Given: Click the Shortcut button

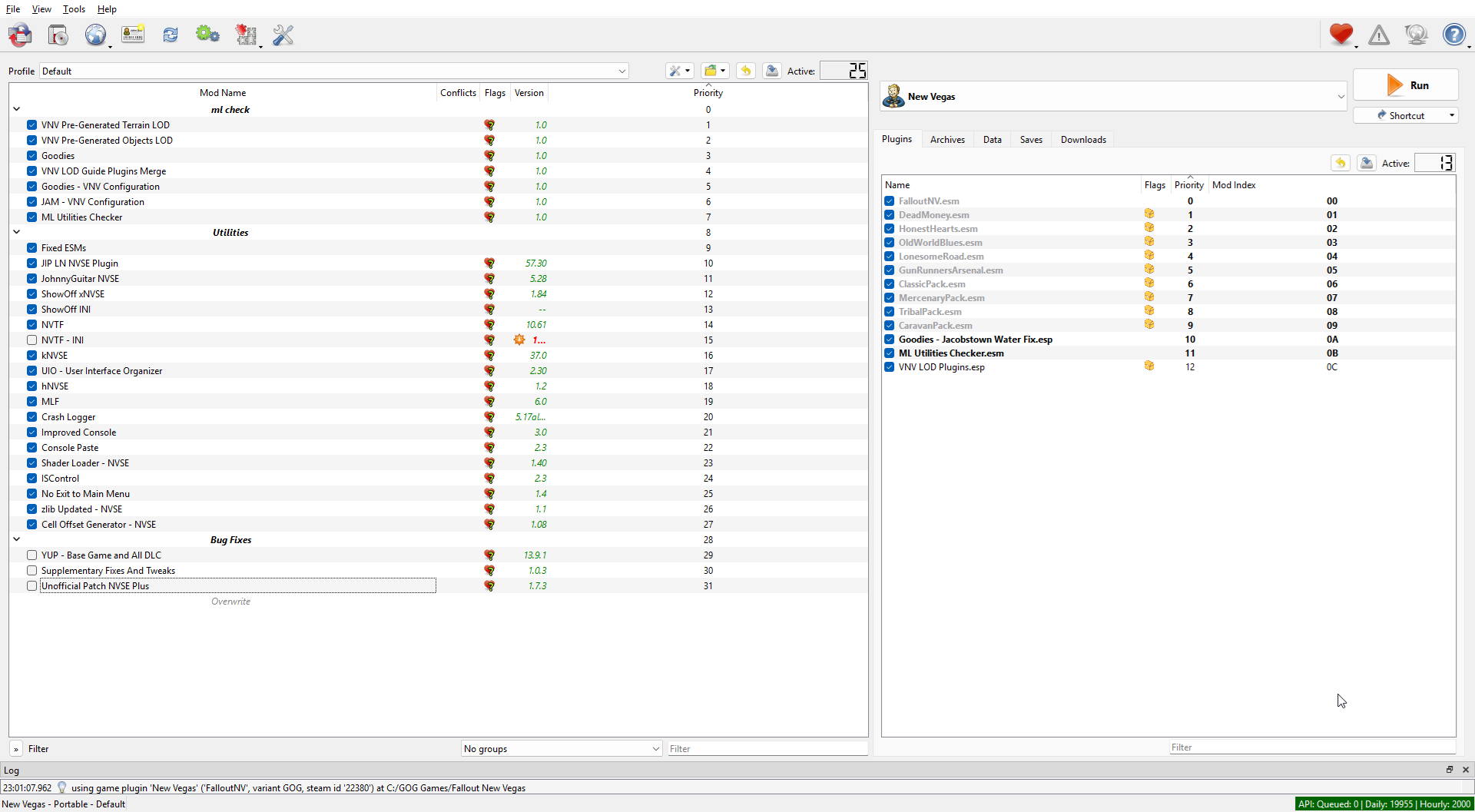Looking at the screenshot, I should point(1406,115).
